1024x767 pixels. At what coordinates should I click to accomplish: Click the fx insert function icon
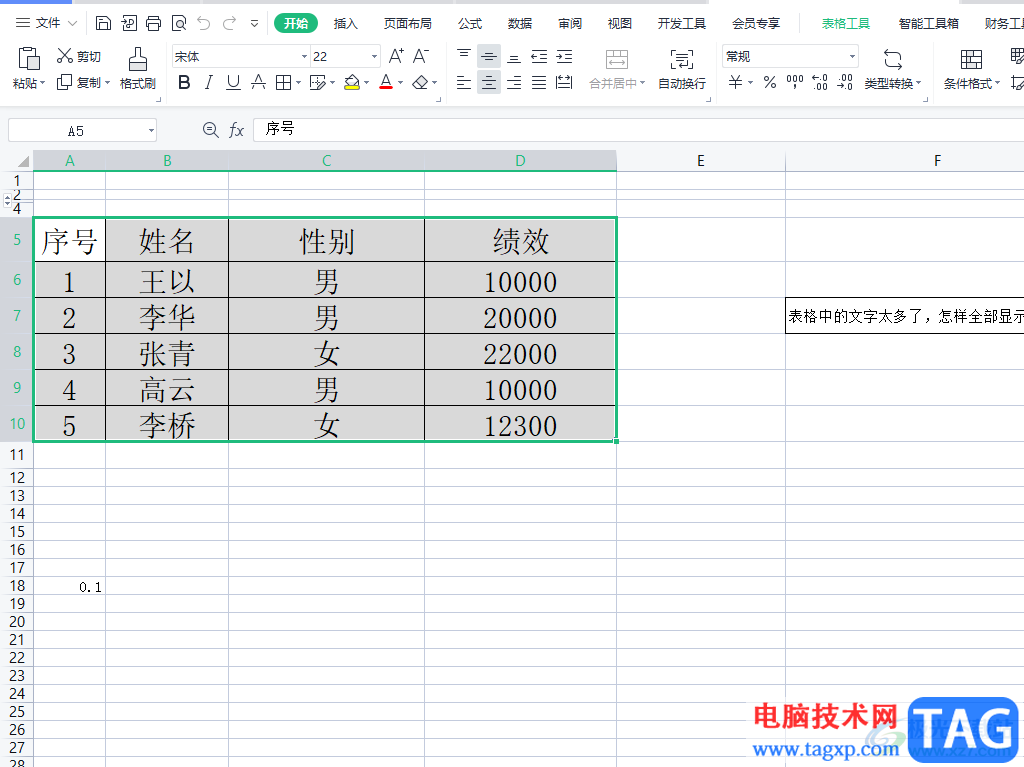(x=236, y=131)
